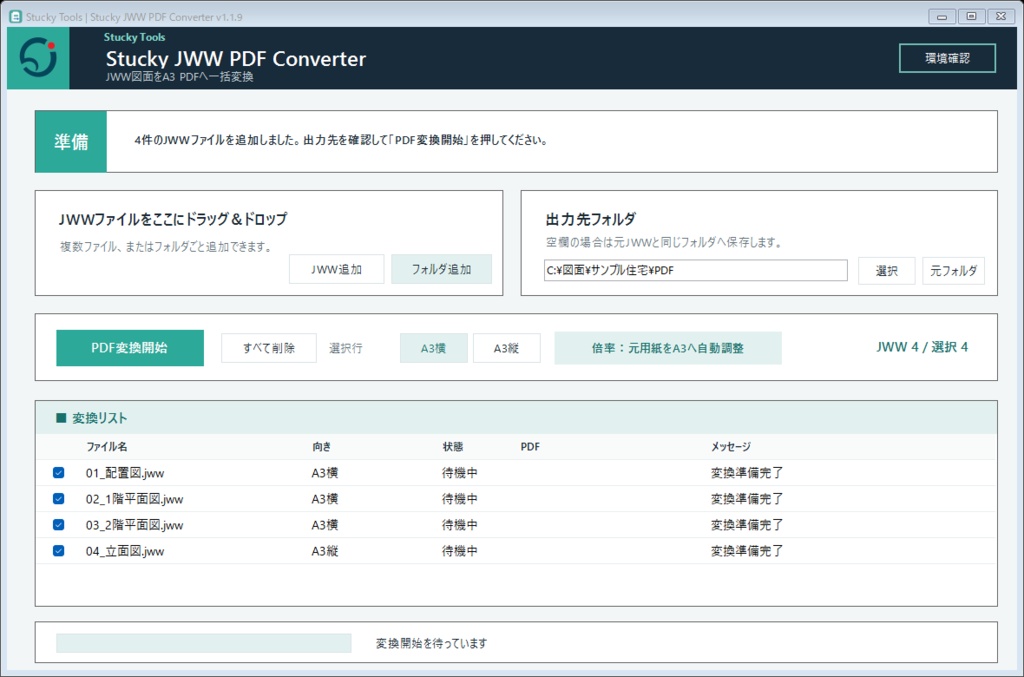Click the 準備 status badge

[x=71, y=142]
